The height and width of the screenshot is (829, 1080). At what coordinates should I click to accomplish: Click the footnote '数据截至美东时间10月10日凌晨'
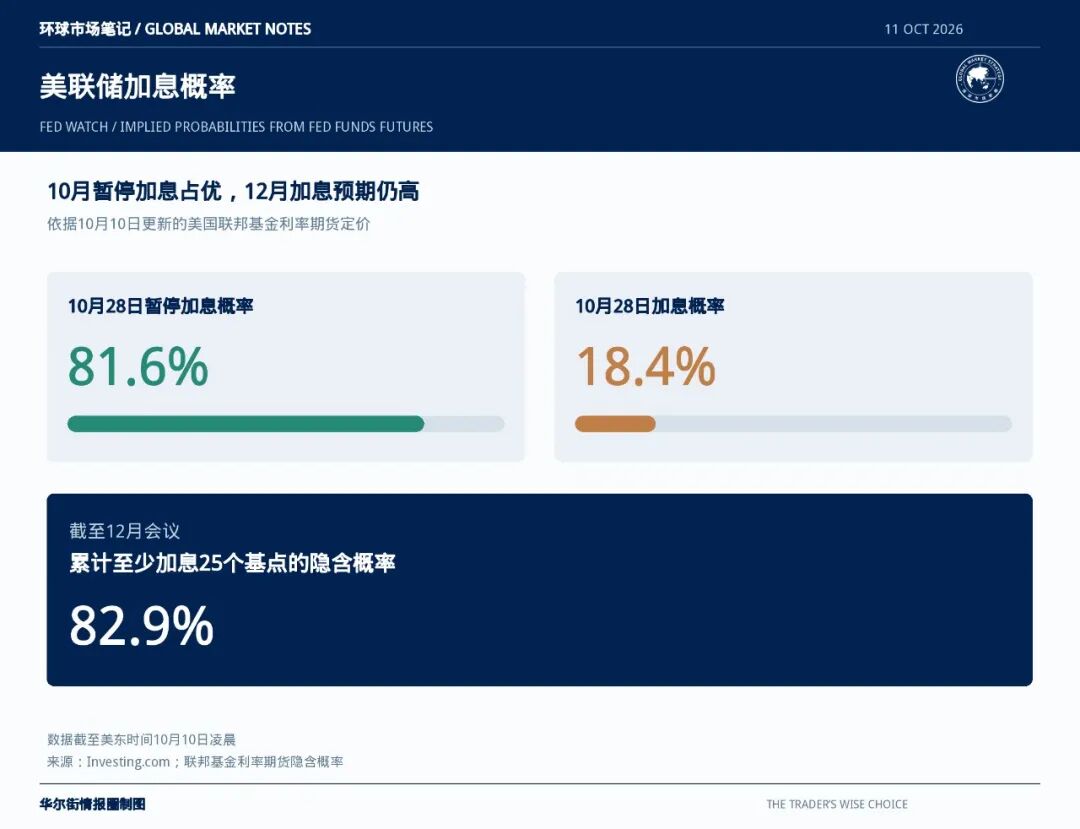(141, 739)
